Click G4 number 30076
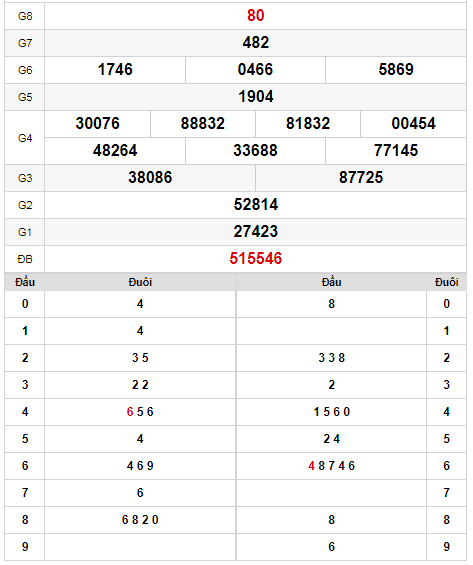473x565 pixels. point(97,124)
